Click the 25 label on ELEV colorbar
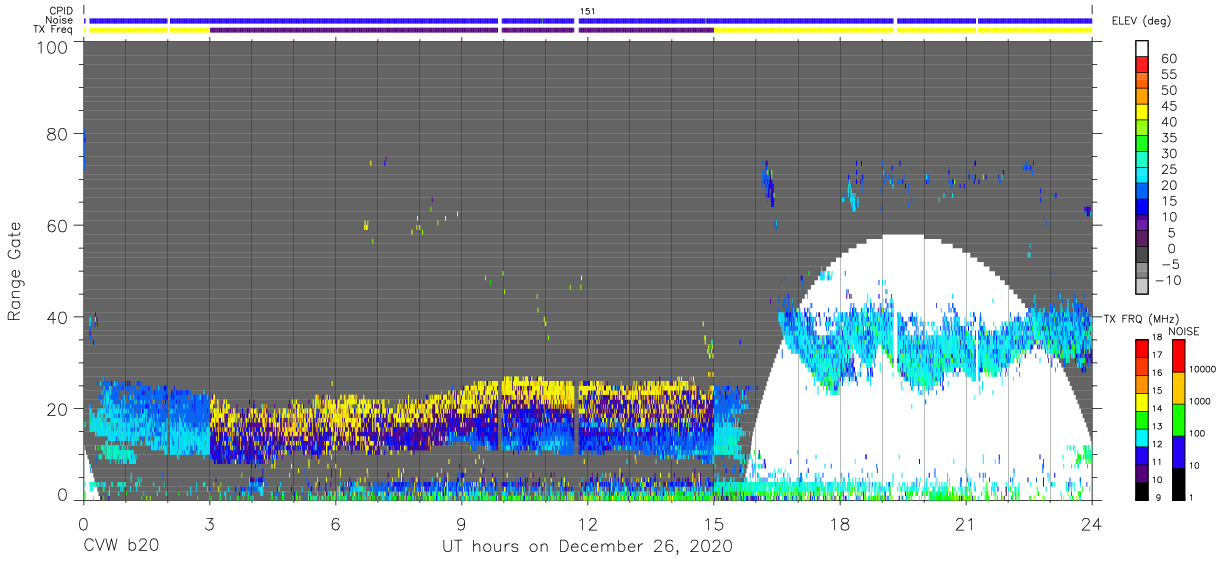The image size is (1228, 567). [1169, 169]
